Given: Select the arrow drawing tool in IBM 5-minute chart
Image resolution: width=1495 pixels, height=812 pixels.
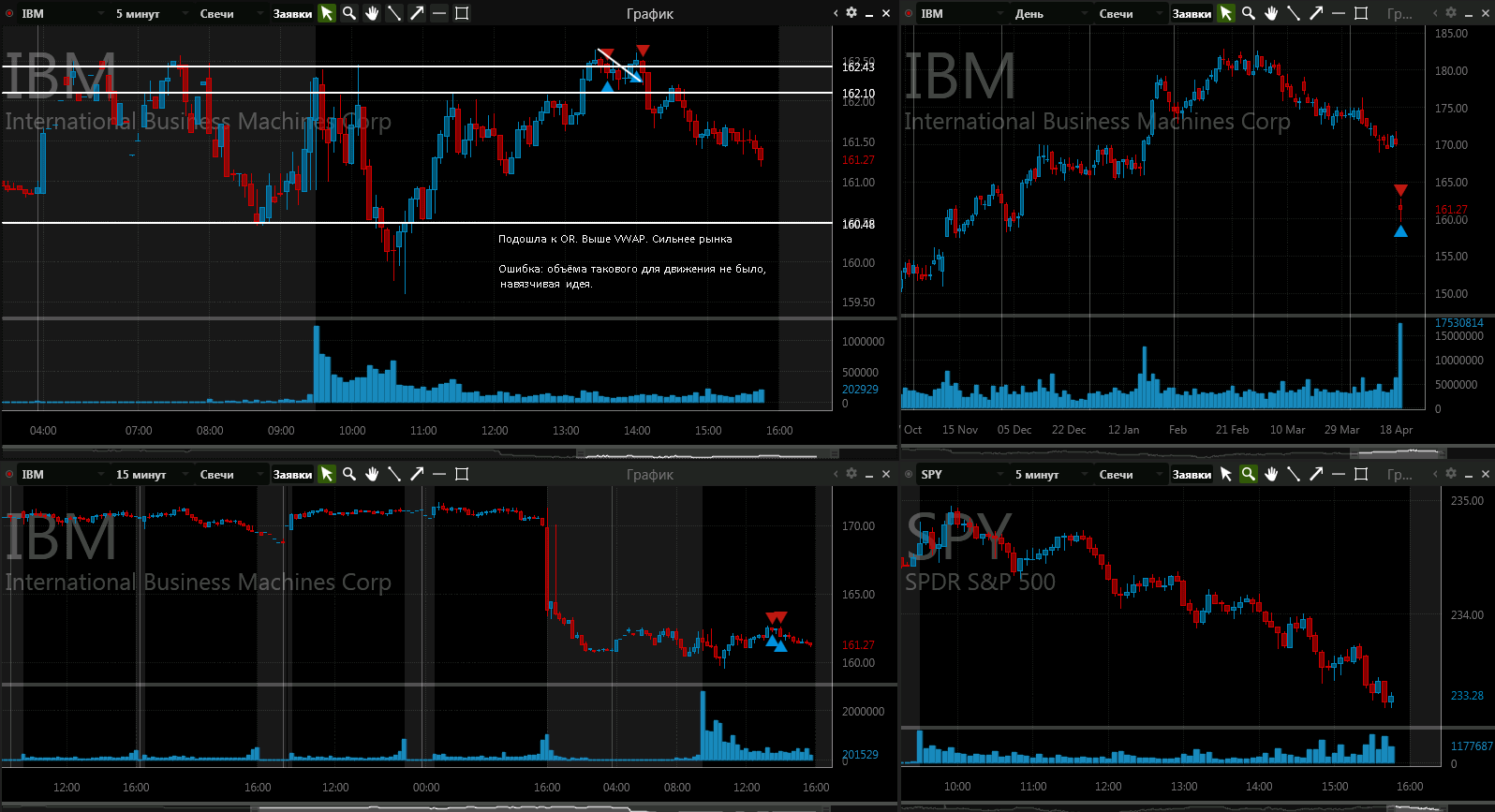Looking at the screenshot, I should tap(417, 13).
